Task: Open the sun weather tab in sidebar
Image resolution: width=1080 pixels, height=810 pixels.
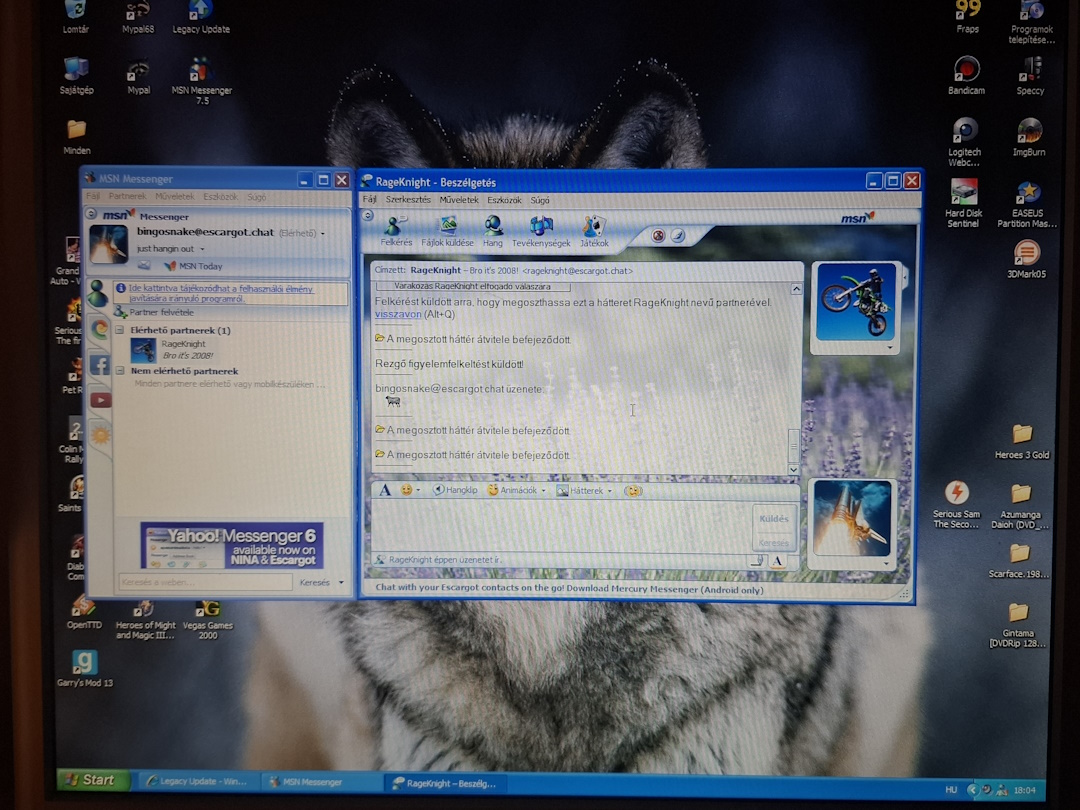Action: pyautogui.click(x=101, y=435)
